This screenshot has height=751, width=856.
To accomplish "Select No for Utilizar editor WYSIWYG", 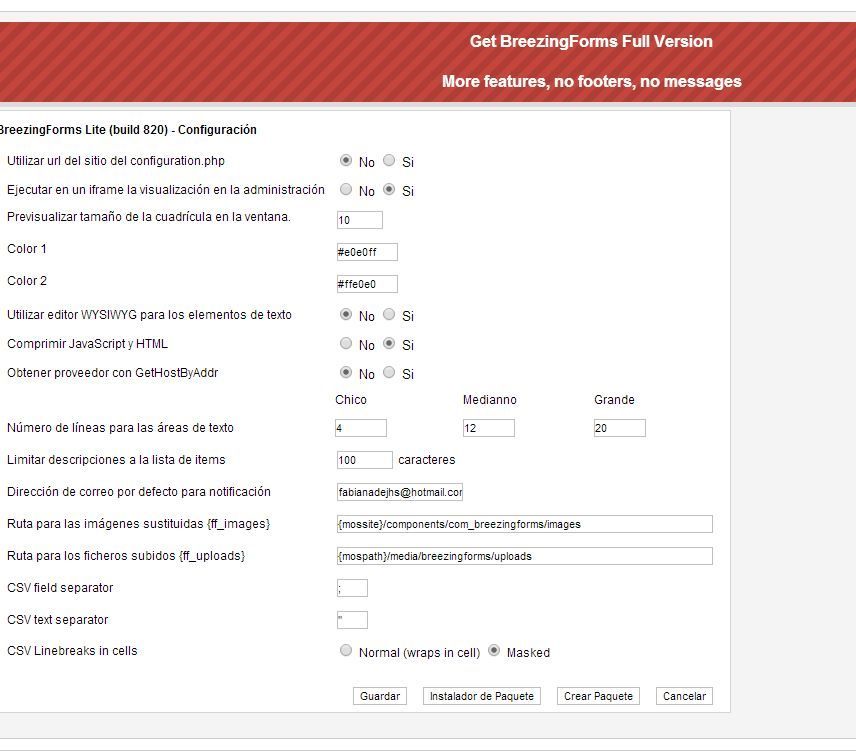I will tap(346, 314).
